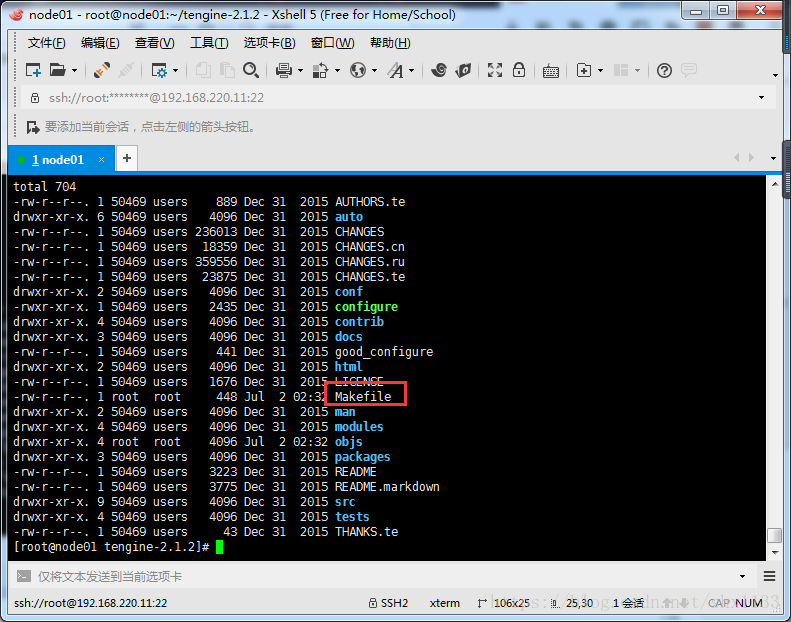This screenshot has width=791, height=622.
Task: Click the chat balloon toolbar icon
Action: click(x=689, y=70)
